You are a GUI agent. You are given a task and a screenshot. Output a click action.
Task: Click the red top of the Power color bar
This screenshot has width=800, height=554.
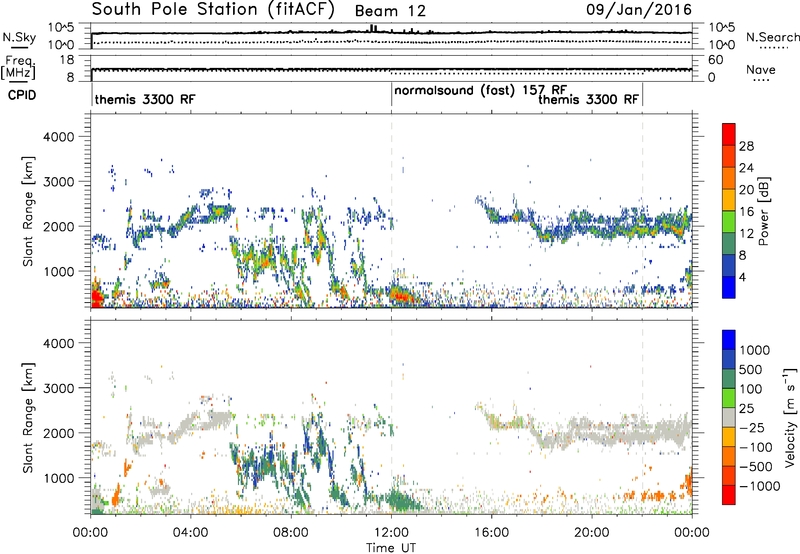click(729, 133)
